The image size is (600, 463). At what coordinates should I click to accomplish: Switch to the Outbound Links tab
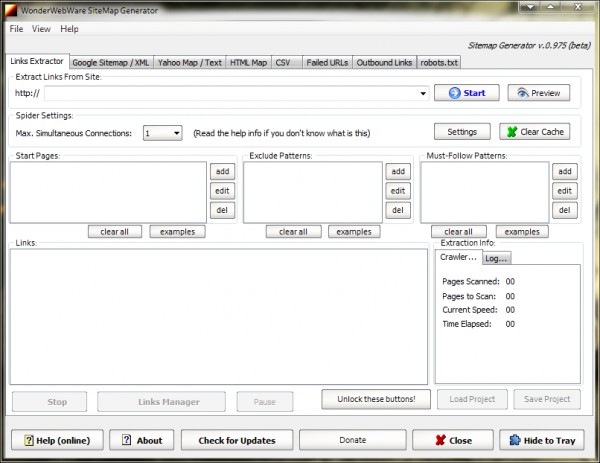click(385, 63)
